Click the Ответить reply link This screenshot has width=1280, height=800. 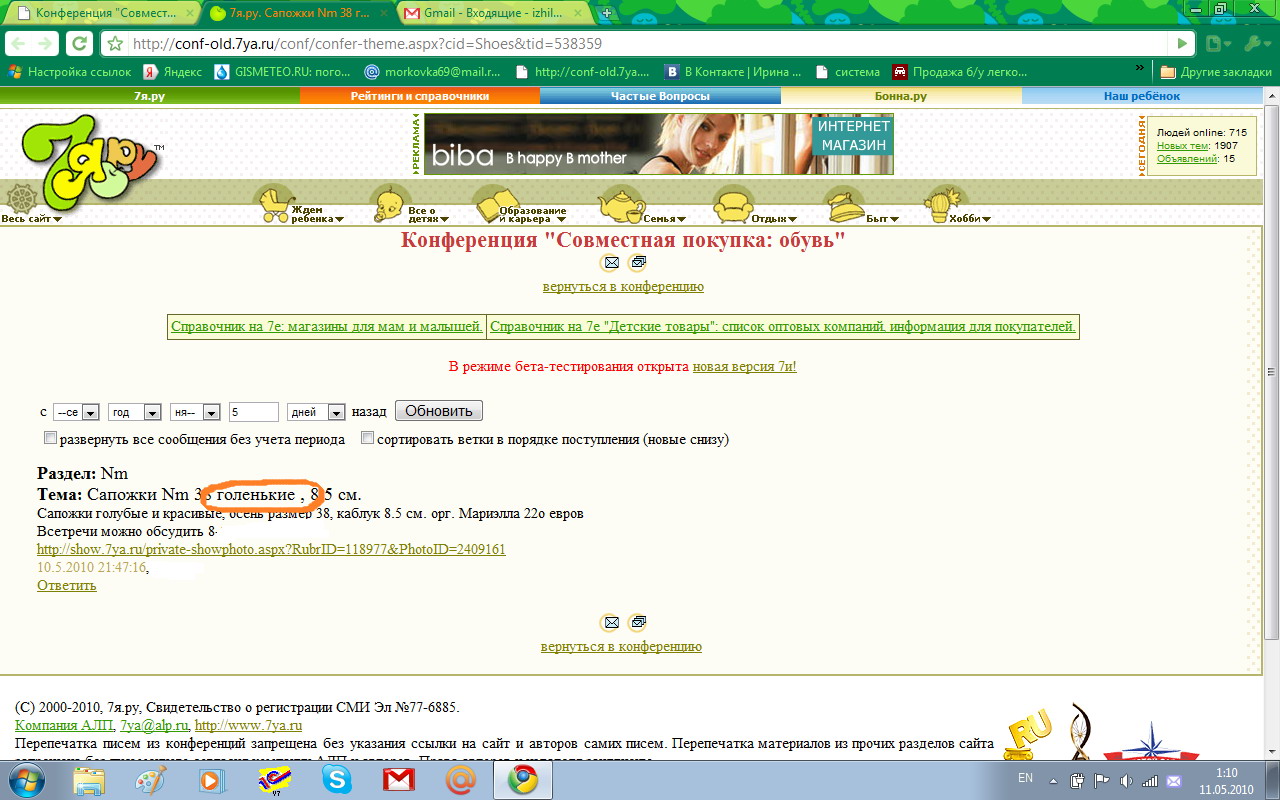(67, 585)
